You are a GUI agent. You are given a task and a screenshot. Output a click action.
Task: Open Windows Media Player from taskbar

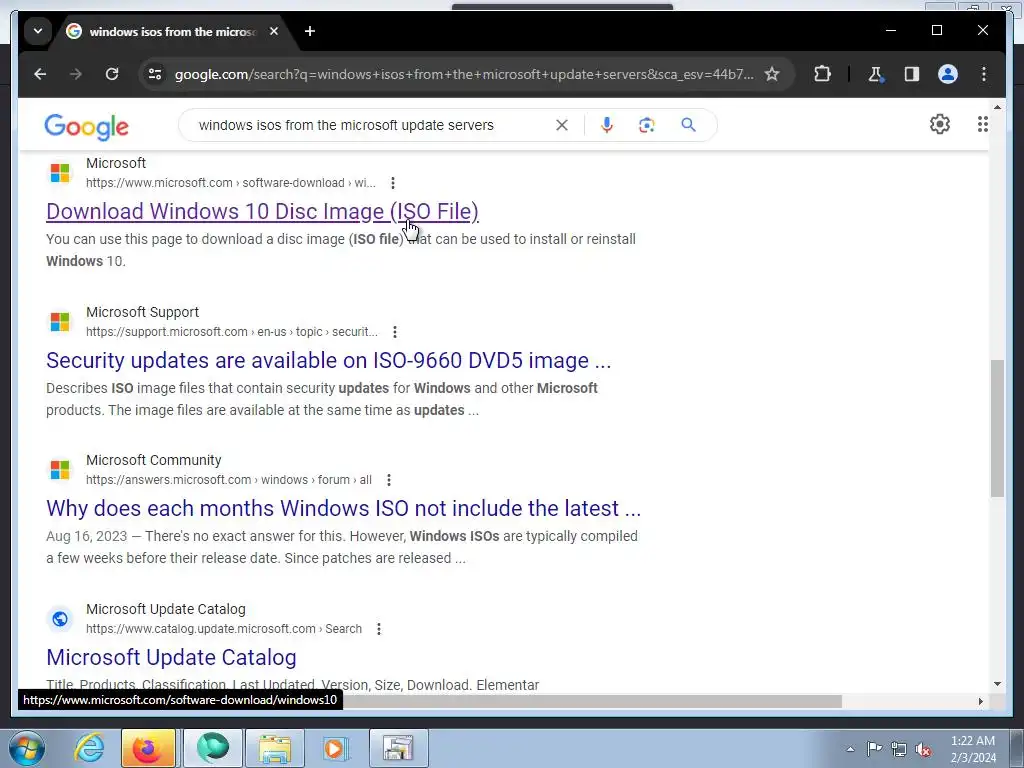point(335,748)
